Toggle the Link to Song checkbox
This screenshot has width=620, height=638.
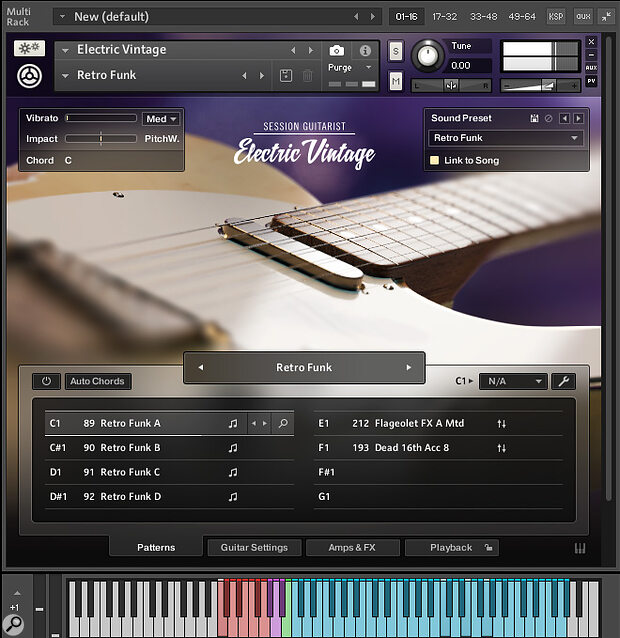click(434, 160)
